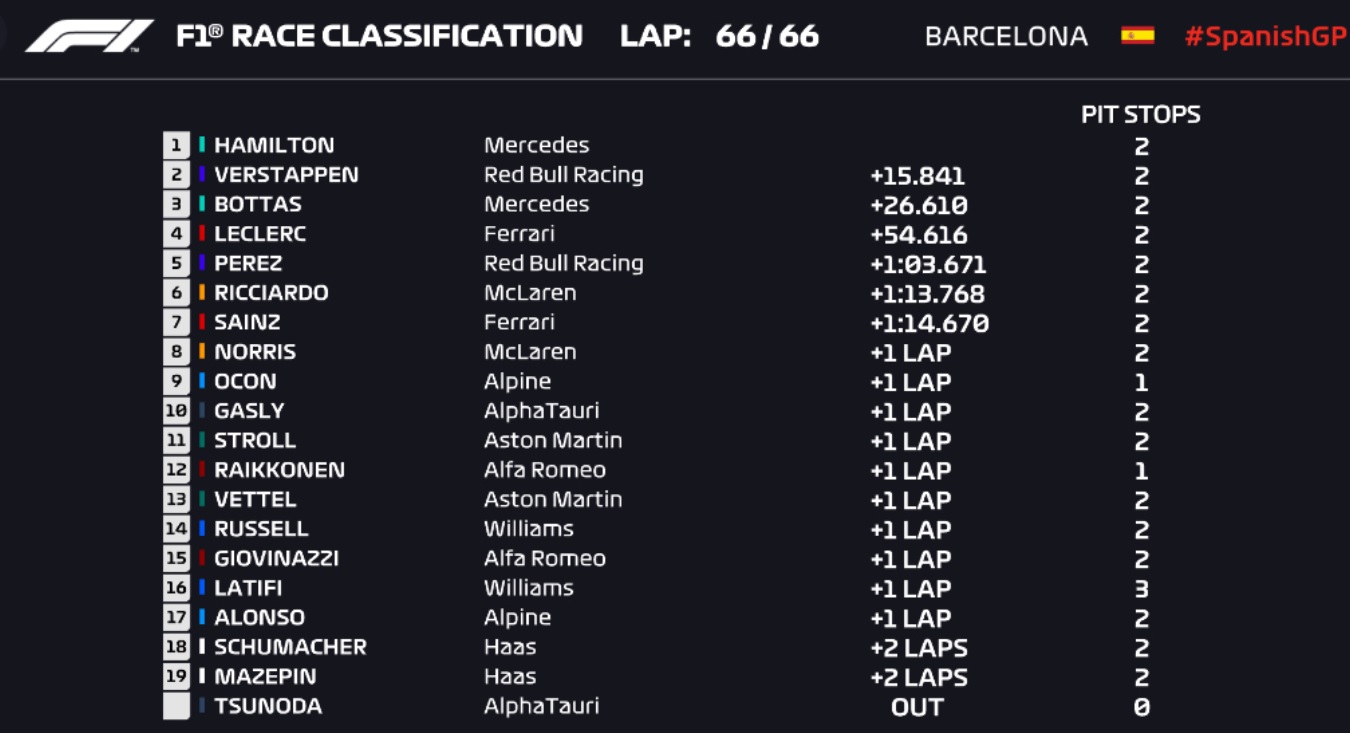Click the Spanish flag icon
The height and width of the screenshot is (733, 1350).
point(1137,36)
